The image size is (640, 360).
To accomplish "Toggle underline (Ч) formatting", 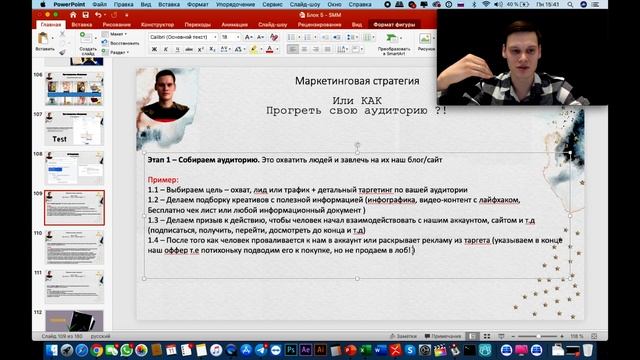I will point(177,49).
